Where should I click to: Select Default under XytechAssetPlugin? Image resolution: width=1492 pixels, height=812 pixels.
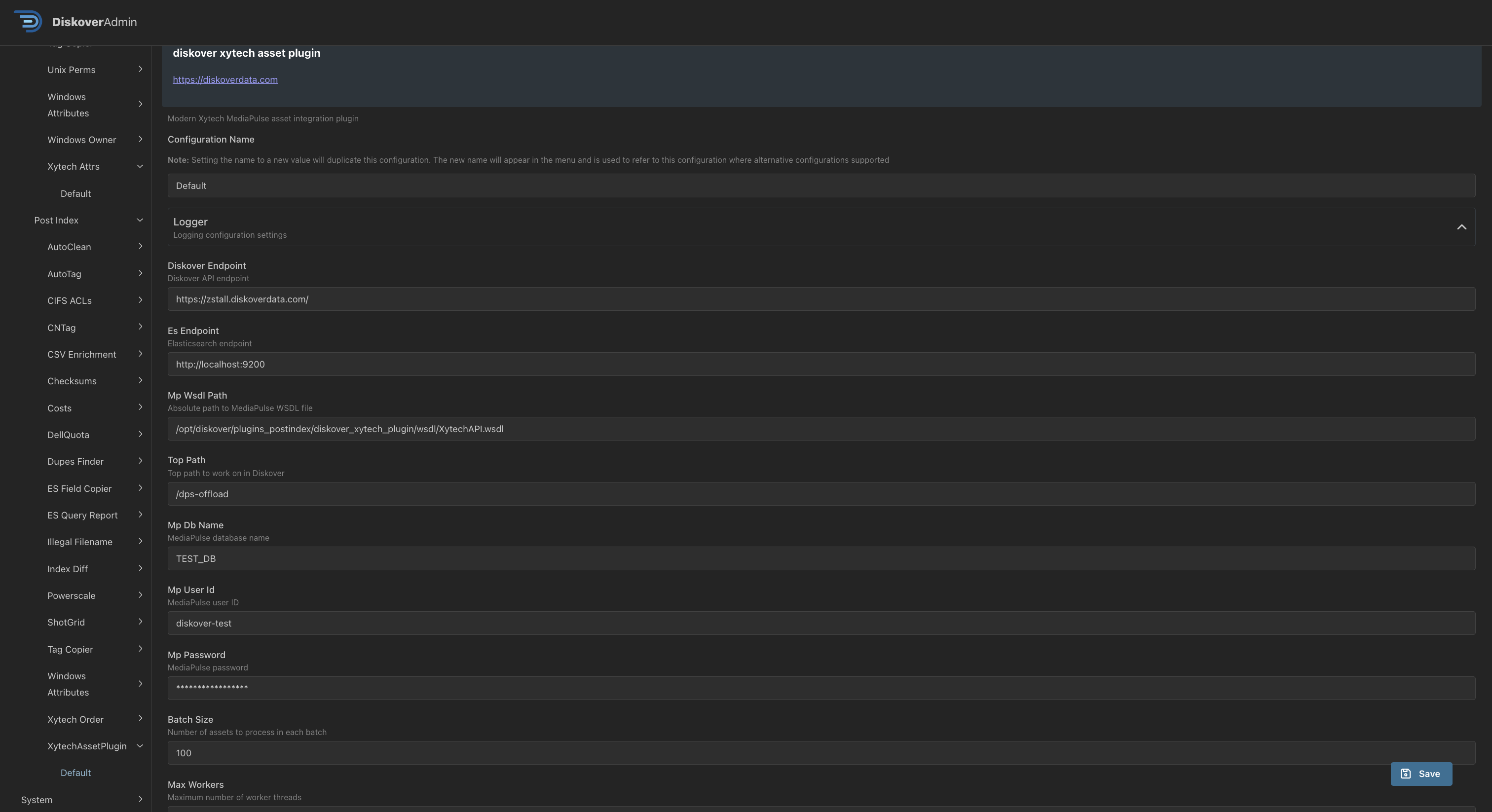[x=76, y=773]
